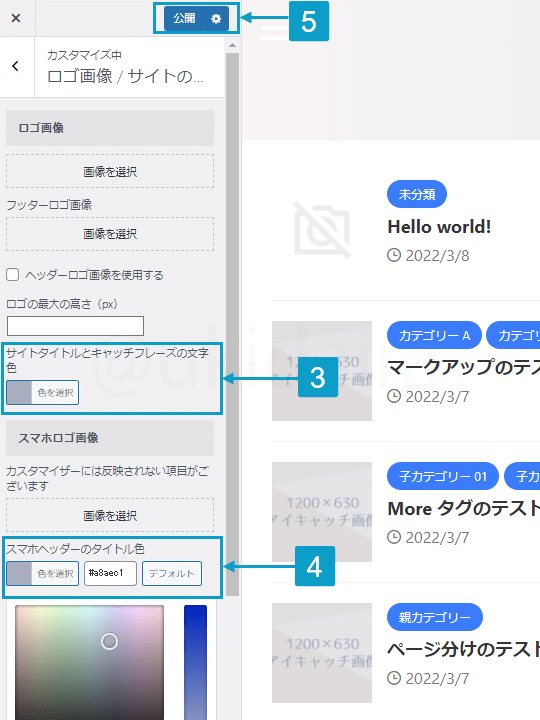Open the ページ分けのテスト post
This screenshot has height=720, width=540.
click(x=464, y=649)
